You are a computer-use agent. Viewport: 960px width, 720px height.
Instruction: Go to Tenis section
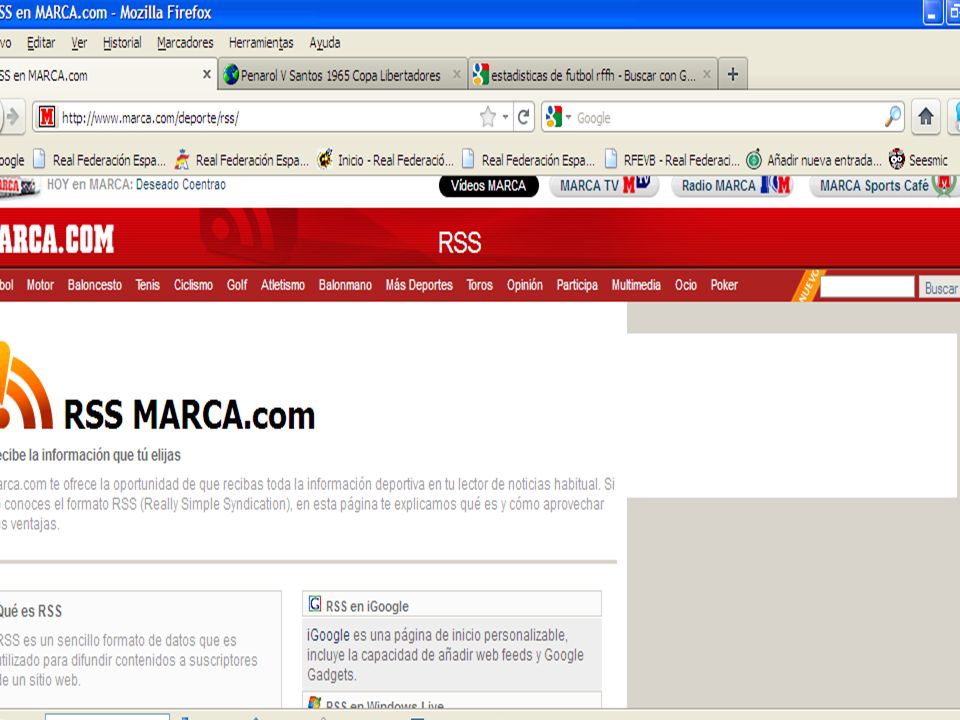(x=148, y=285)
